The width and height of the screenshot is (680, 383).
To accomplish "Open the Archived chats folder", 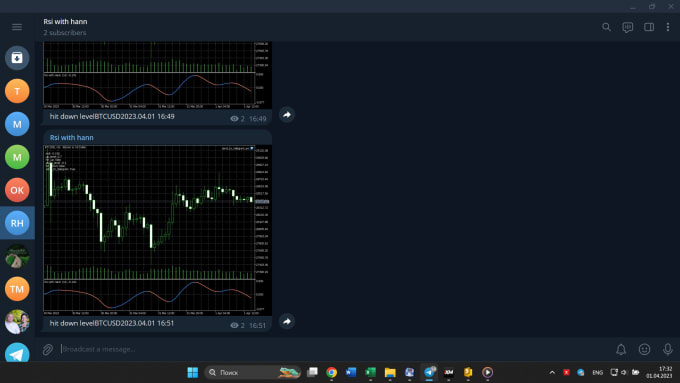I will point(17,58).
